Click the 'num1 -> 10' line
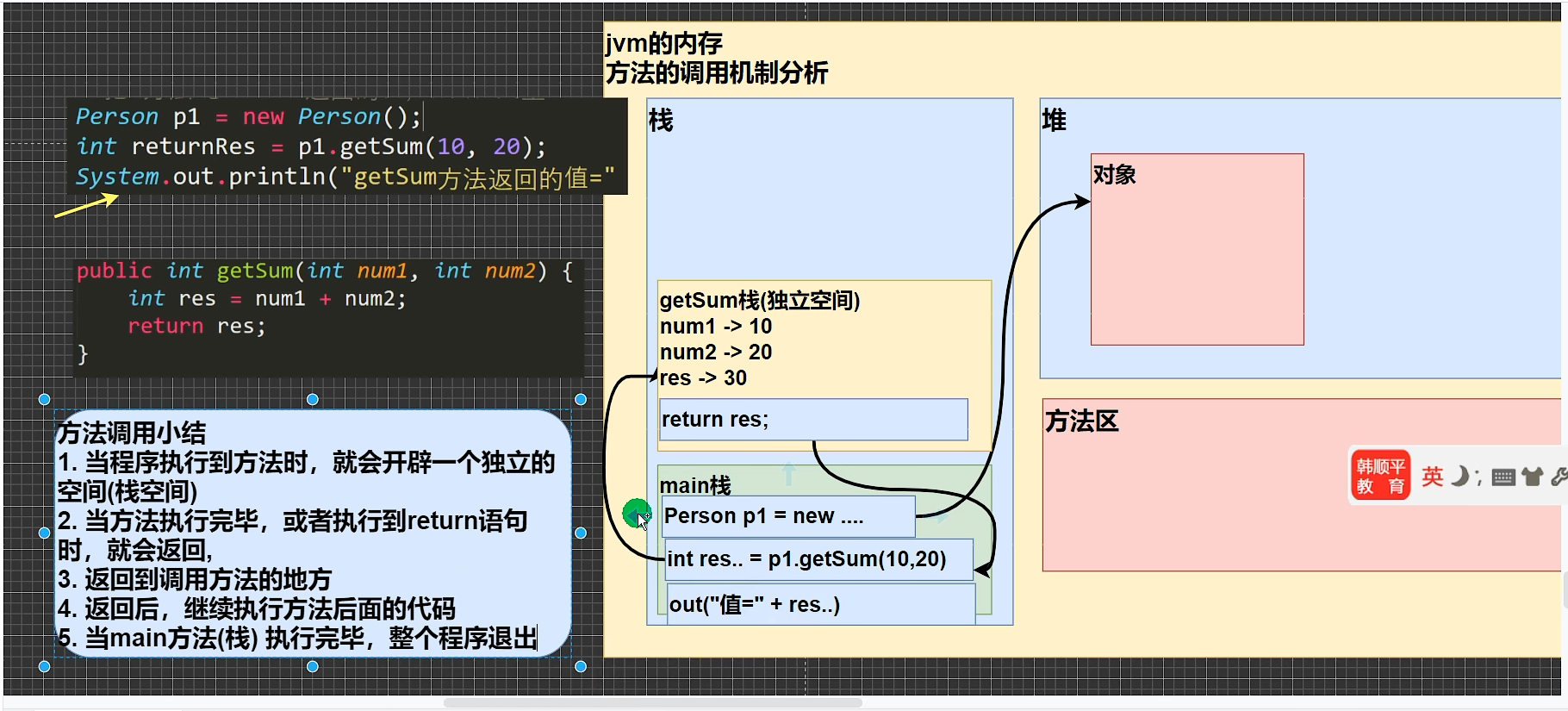 pyautogui.click(x=716, y=326)
